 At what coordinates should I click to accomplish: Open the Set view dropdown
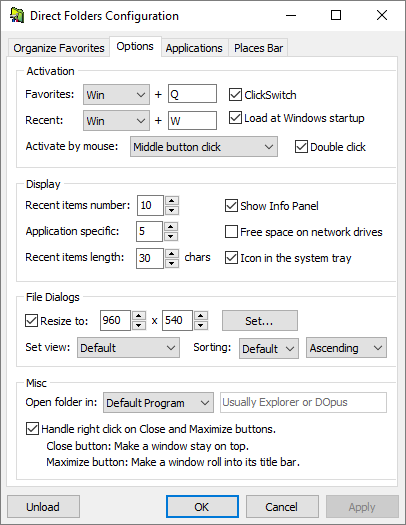coord(128,348)
